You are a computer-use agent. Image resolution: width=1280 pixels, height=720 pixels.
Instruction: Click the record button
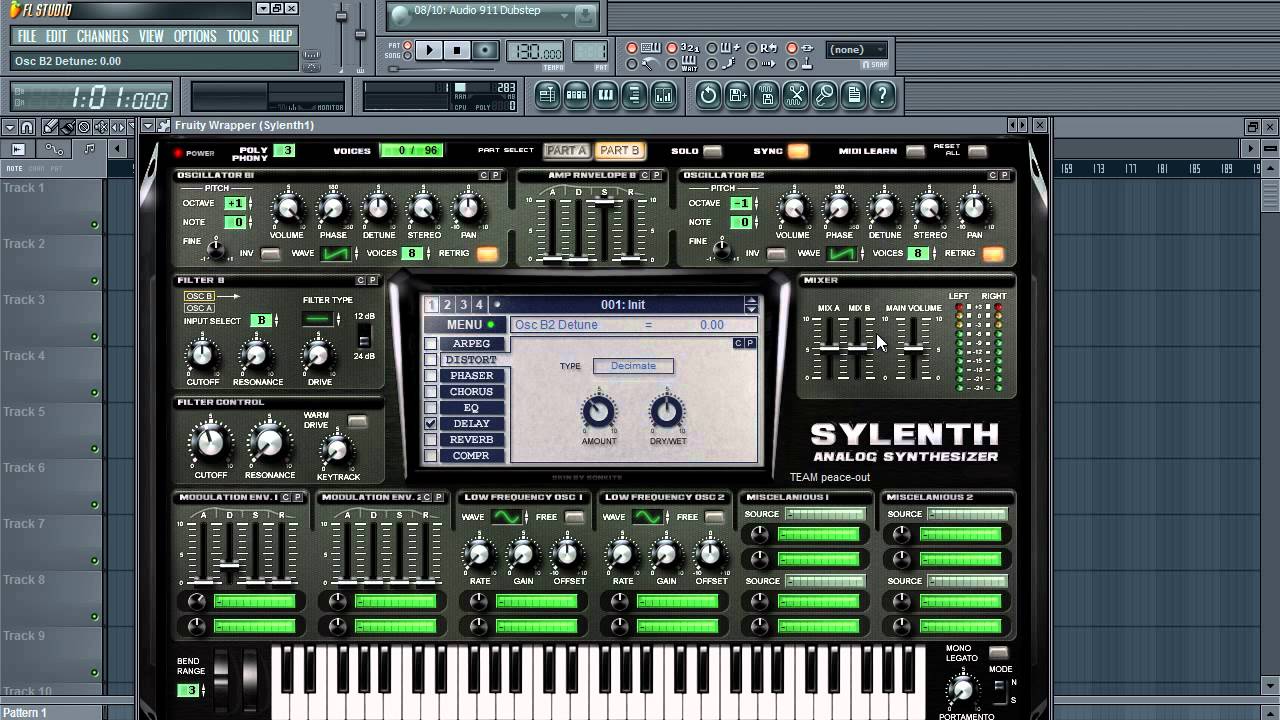485,50
